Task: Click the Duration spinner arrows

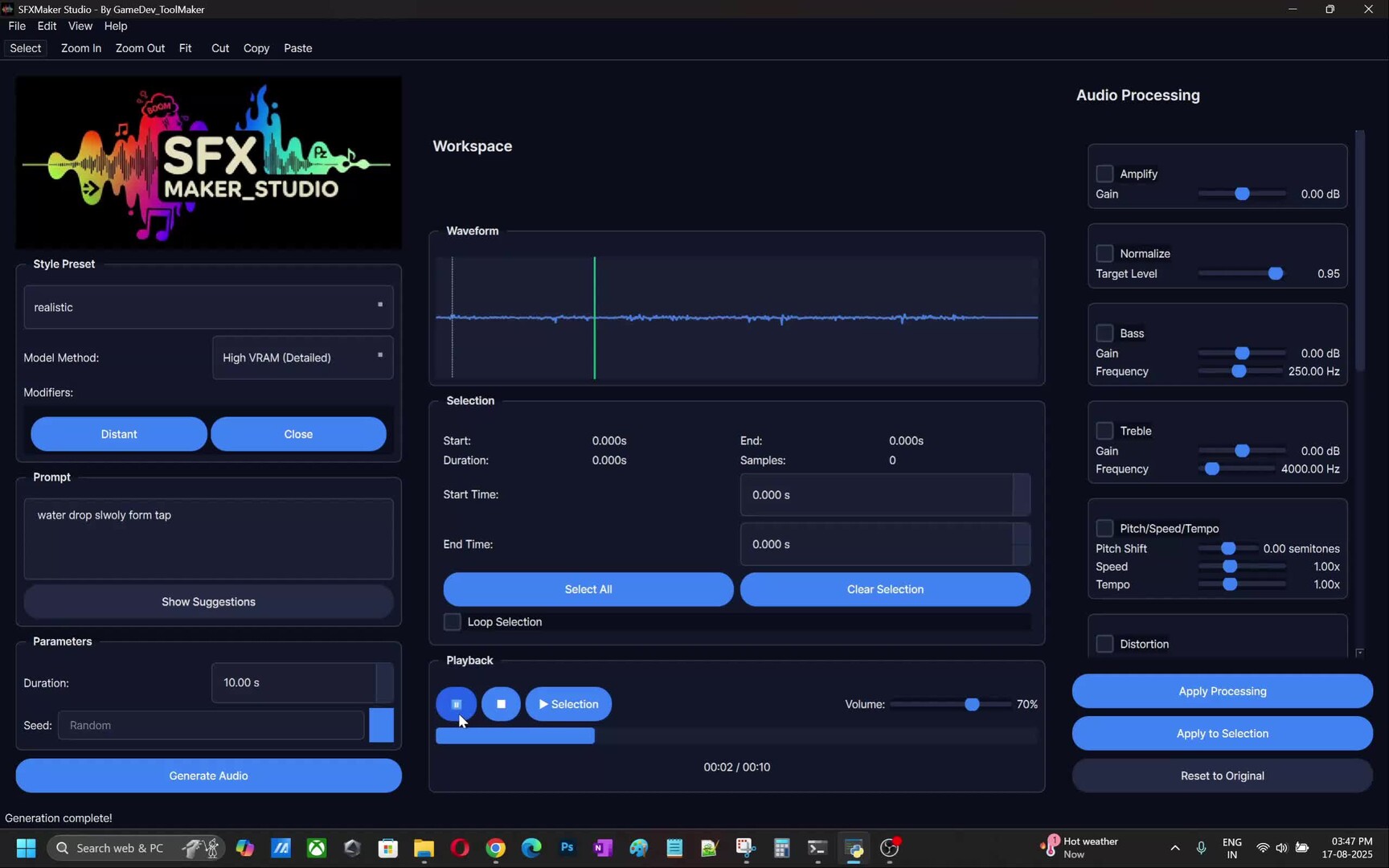Action: click(x=385, y=682)
